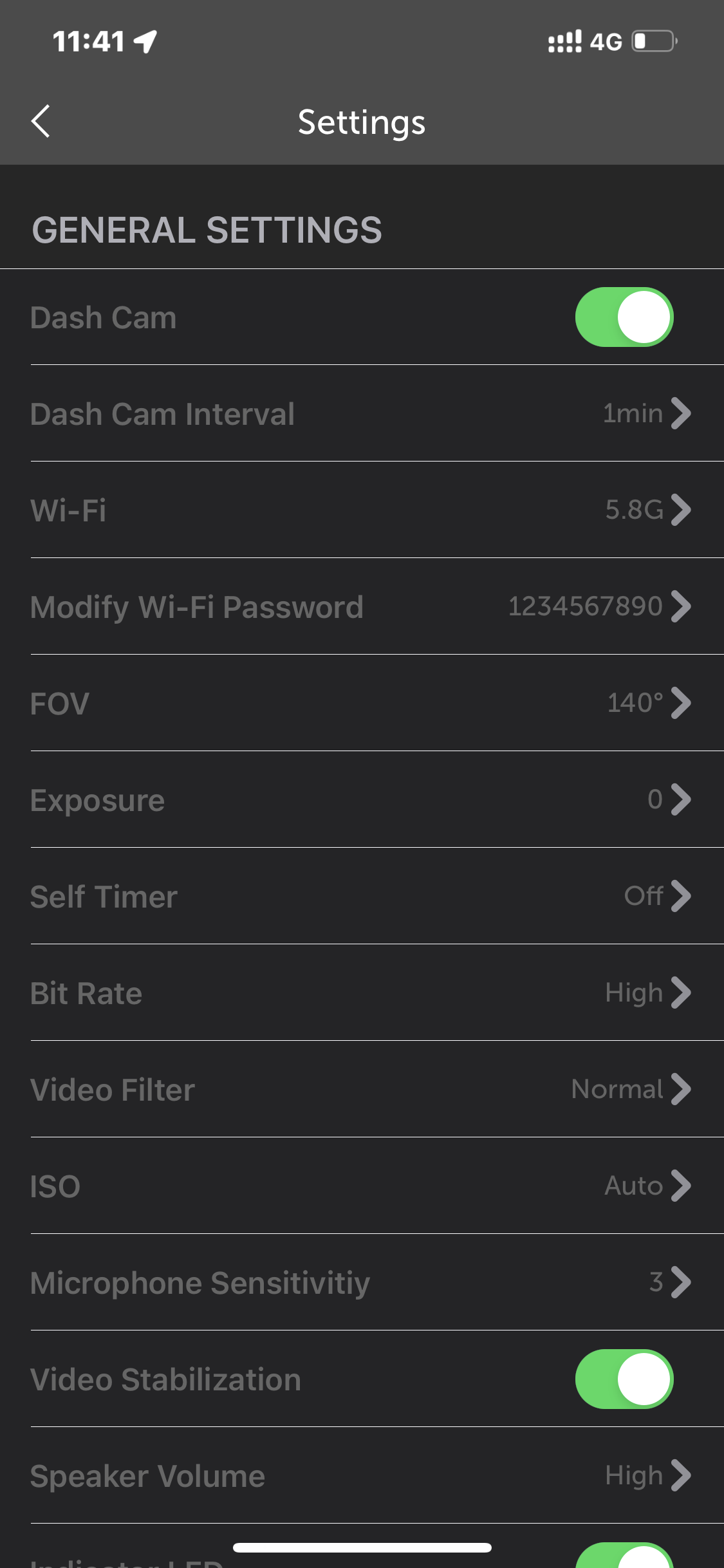Tap the Bit Rate chevron arrow
724x1568 pixels.
tap(680, 993)
